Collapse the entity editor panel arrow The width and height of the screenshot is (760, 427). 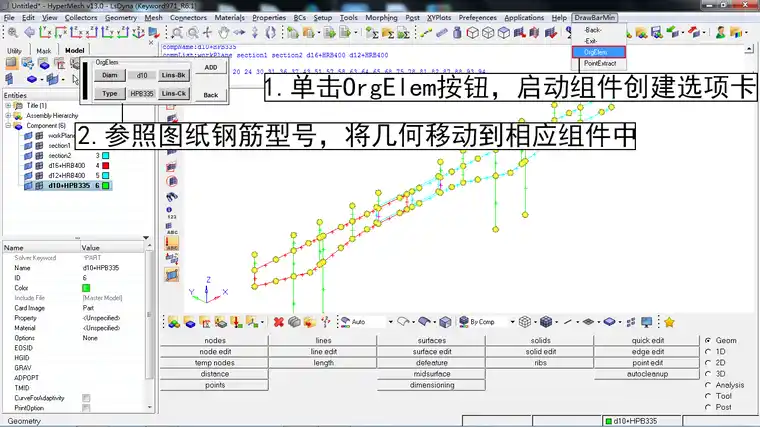(x=146, y=237)
